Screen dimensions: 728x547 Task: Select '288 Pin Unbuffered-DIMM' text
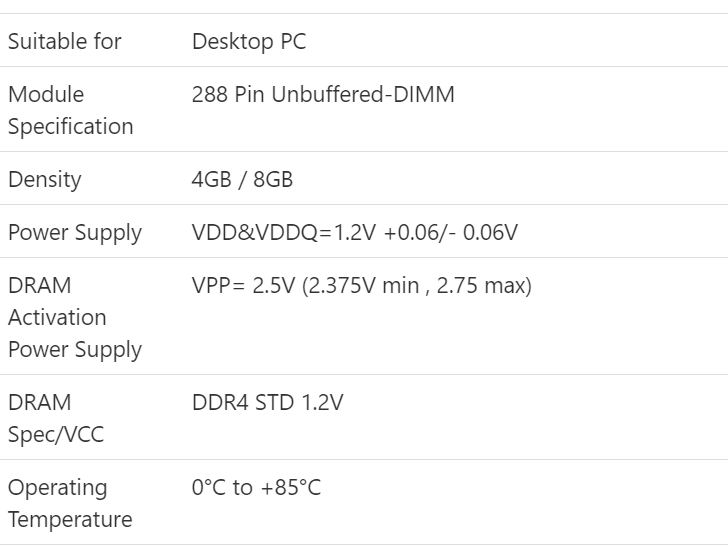[x=323, y=94]
